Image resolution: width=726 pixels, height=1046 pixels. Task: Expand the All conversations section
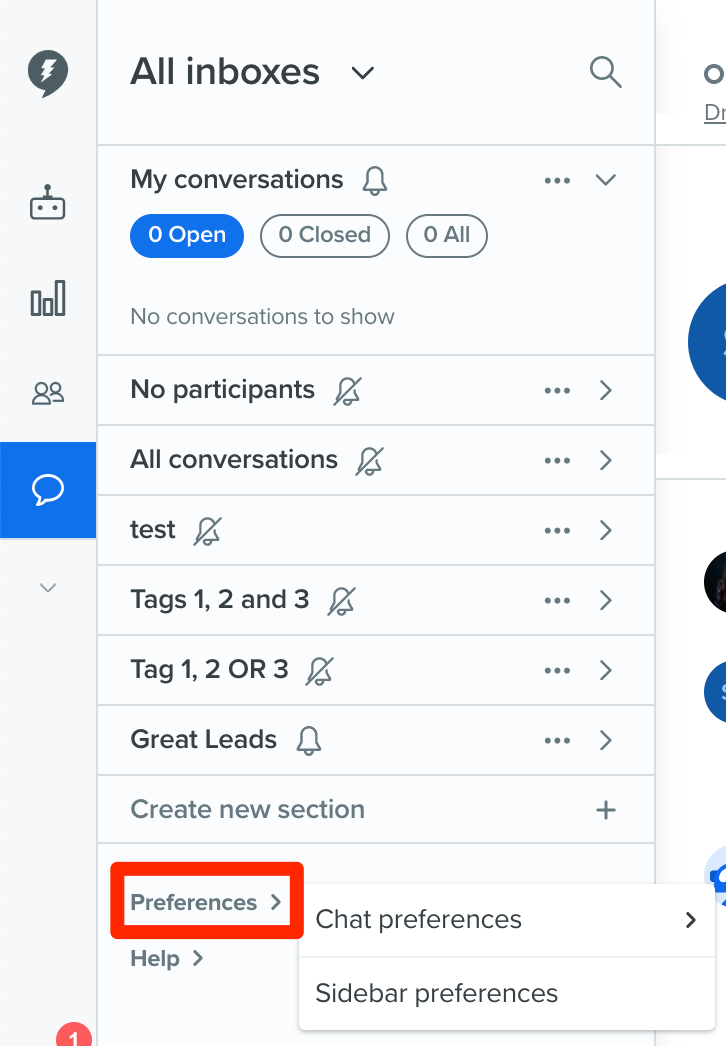(605, 460)
